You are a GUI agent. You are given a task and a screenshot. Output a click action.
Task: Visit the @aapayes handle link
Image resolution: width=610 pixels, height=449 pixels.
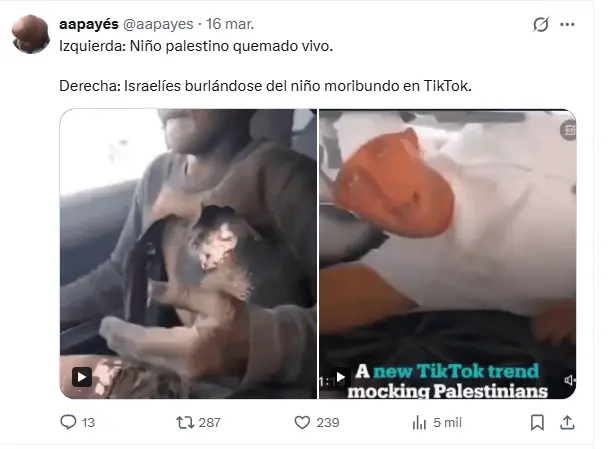click(158, 24)
